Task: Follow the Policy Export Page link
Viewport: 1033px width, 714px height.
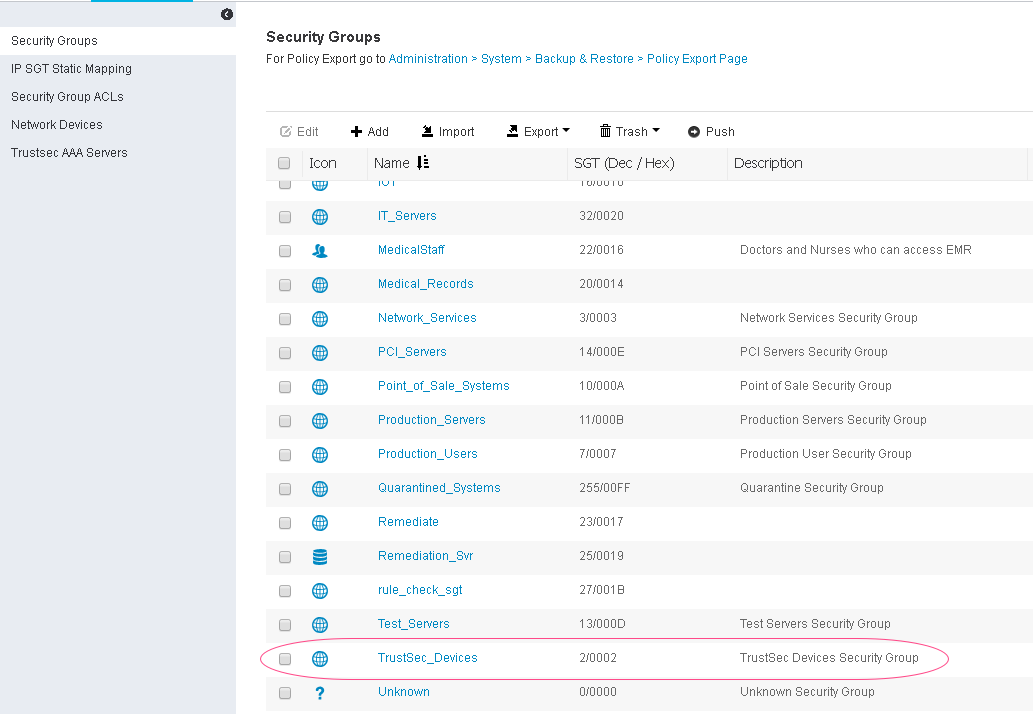Action: (696, 58)
